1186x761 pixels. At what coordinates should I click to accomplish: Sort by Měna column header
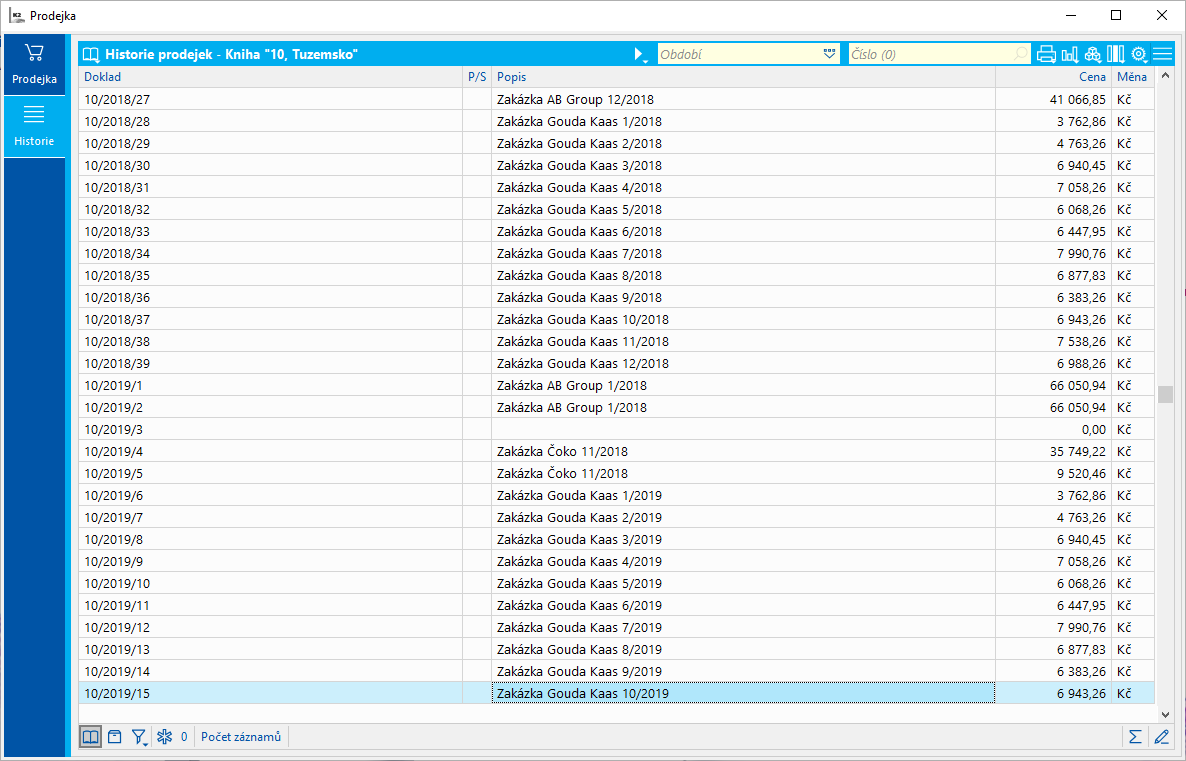tap(1132, 77)
